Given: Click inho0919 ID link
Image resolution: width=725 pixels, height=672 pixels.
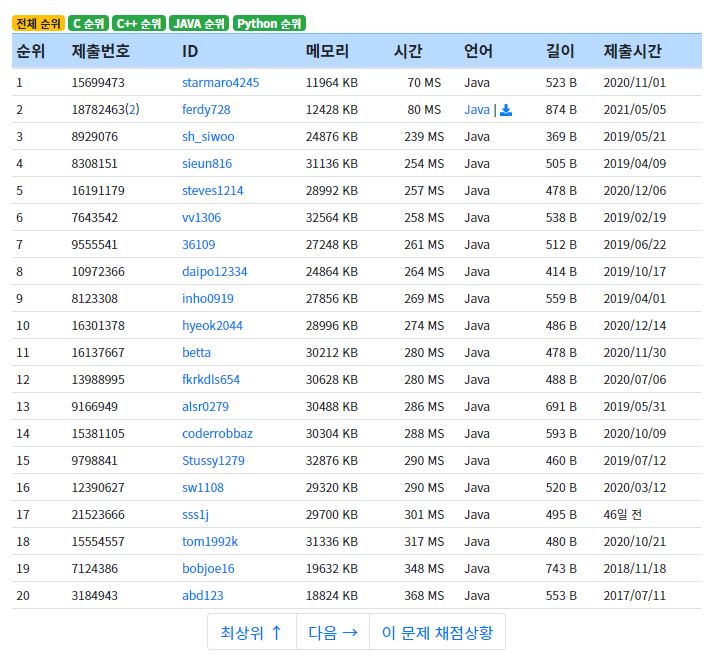Looking at the screenshot, I should point(208,299).
